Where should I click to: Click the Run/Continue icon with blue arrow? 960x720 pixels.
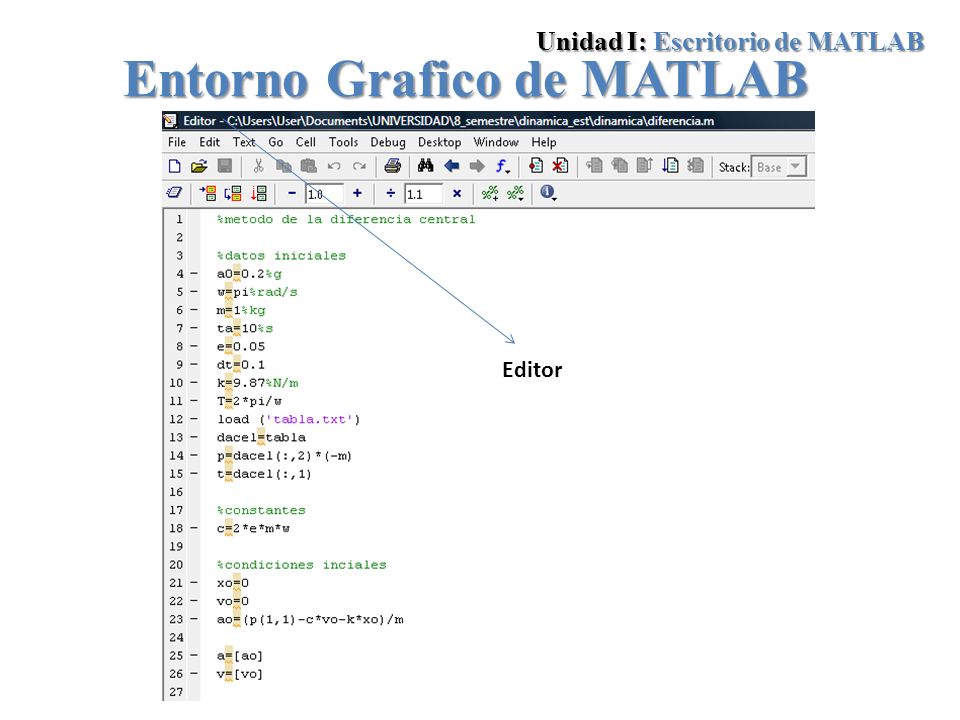pyautogui.click(x=670, y=166)
